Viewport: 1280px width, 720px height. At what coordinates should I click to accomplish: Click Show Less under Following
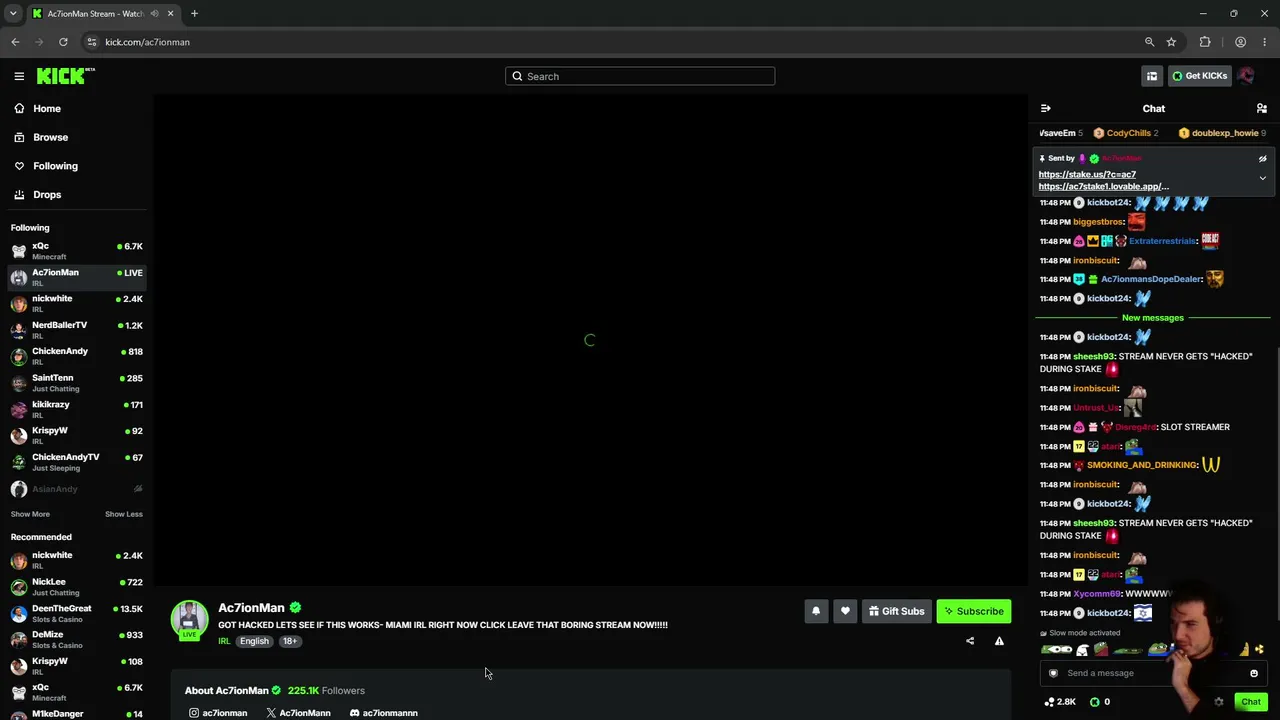click(x=124, y=514)
